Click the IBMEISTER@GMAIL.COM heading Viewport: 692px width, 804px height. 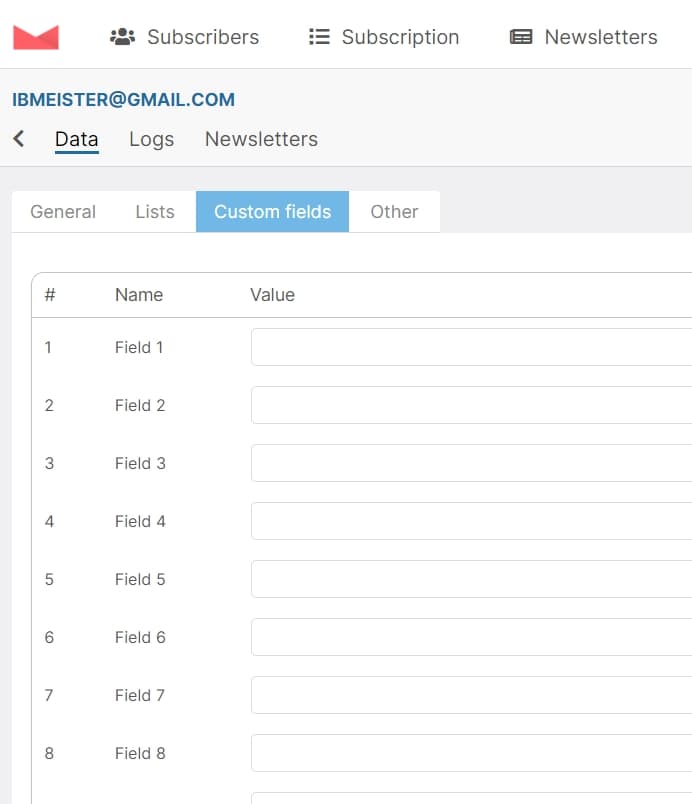pyautogui.click(x=124, y=99)
